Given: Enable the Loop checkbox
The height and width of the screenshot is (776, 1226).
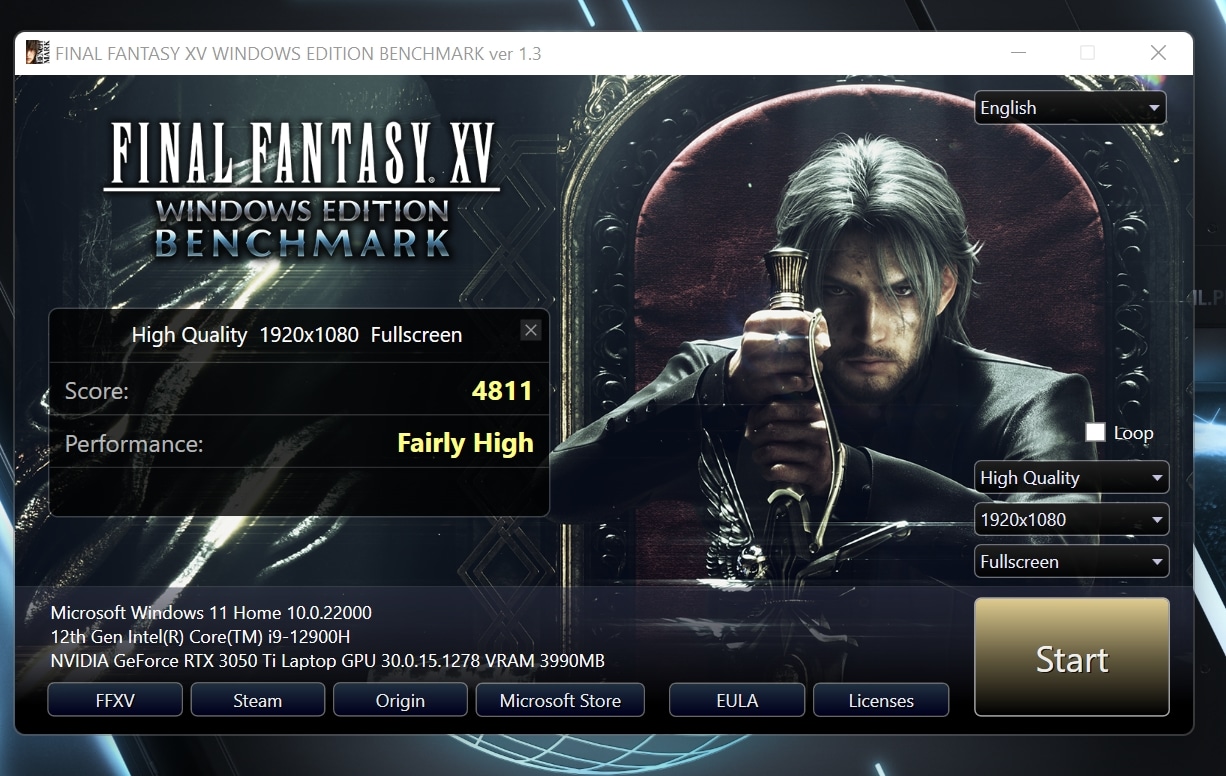Looking at the screenshot, I should click(1096, 432).
